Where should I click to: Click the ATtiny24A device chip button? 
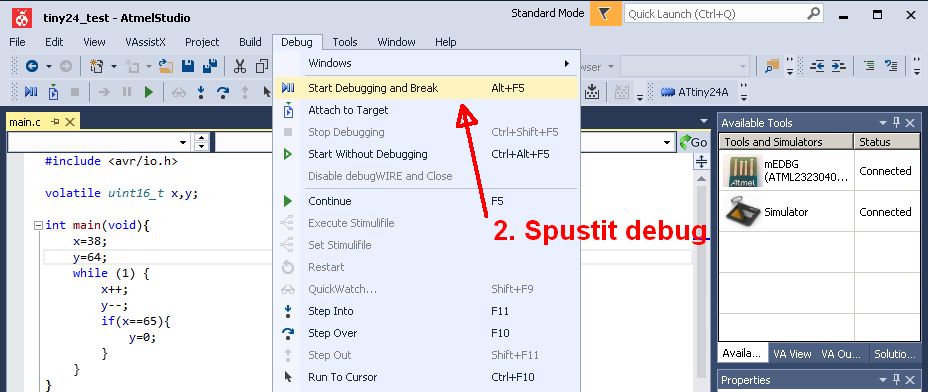[694, 92]
